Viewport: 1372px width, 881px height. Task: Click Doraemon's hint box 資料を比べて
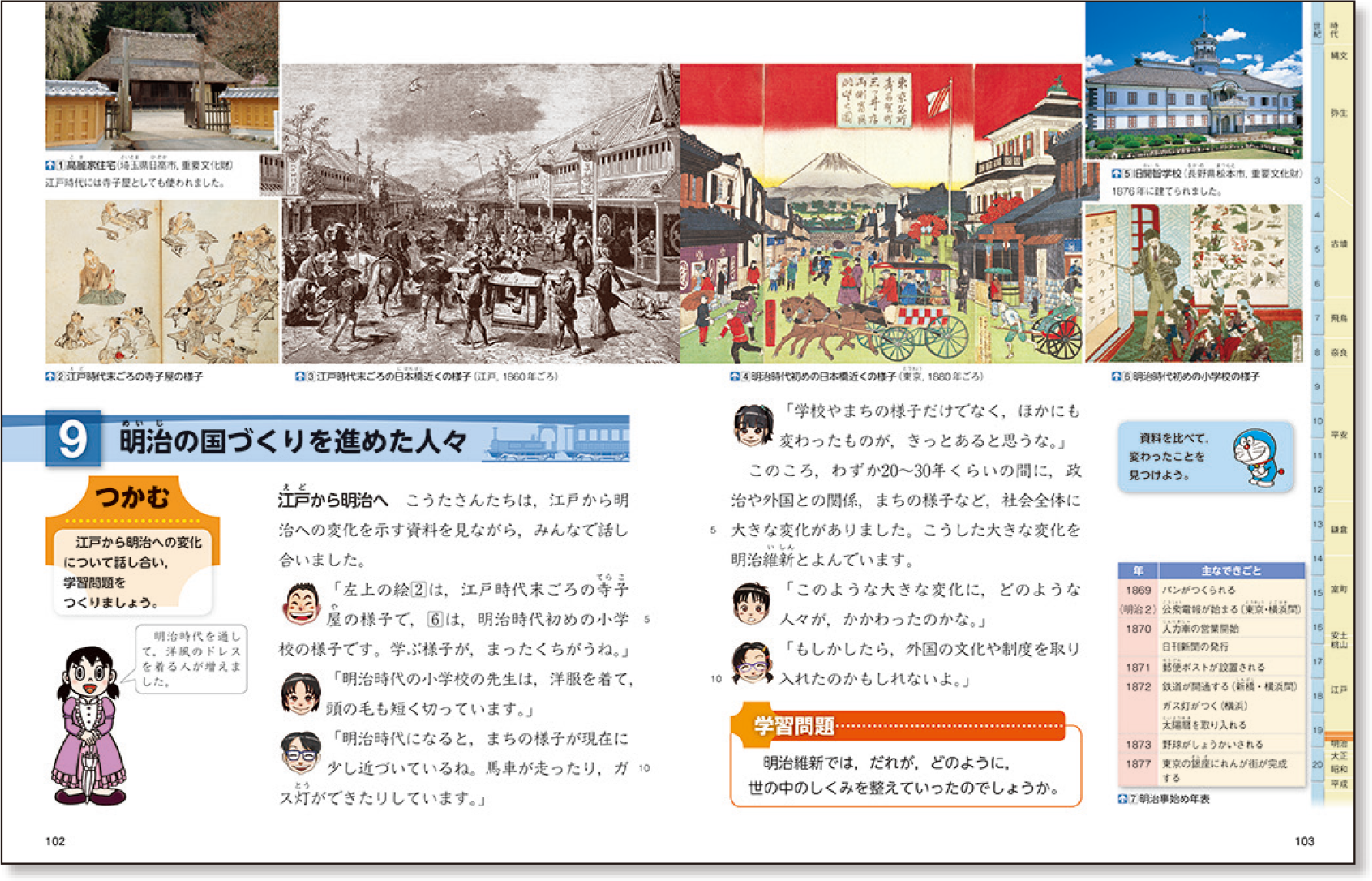[x=1205, y=457]
